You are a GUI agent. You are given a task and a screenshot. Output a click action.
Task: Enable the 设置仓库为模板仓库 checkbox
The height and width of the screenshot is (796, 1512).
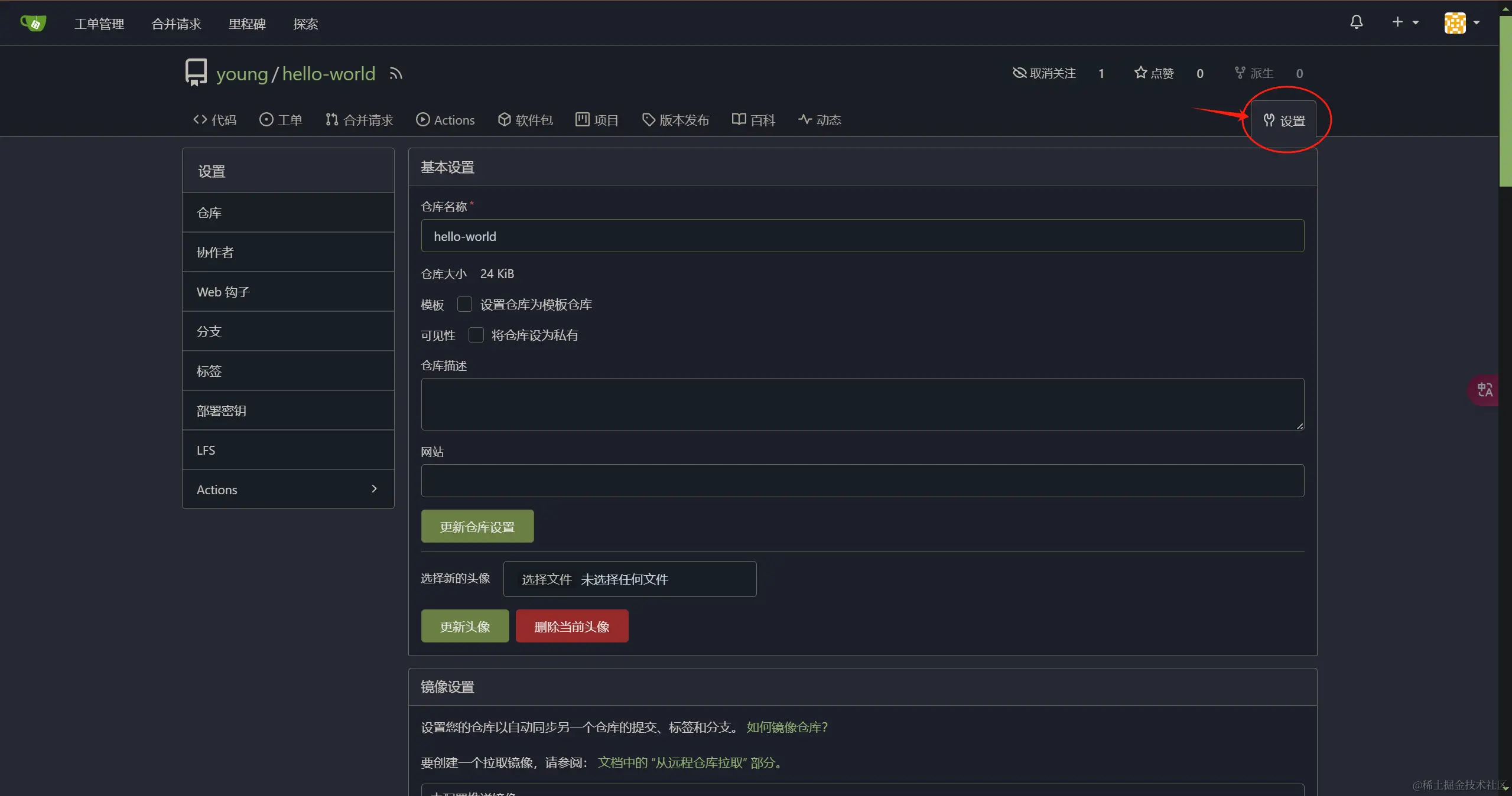[464, 304]
